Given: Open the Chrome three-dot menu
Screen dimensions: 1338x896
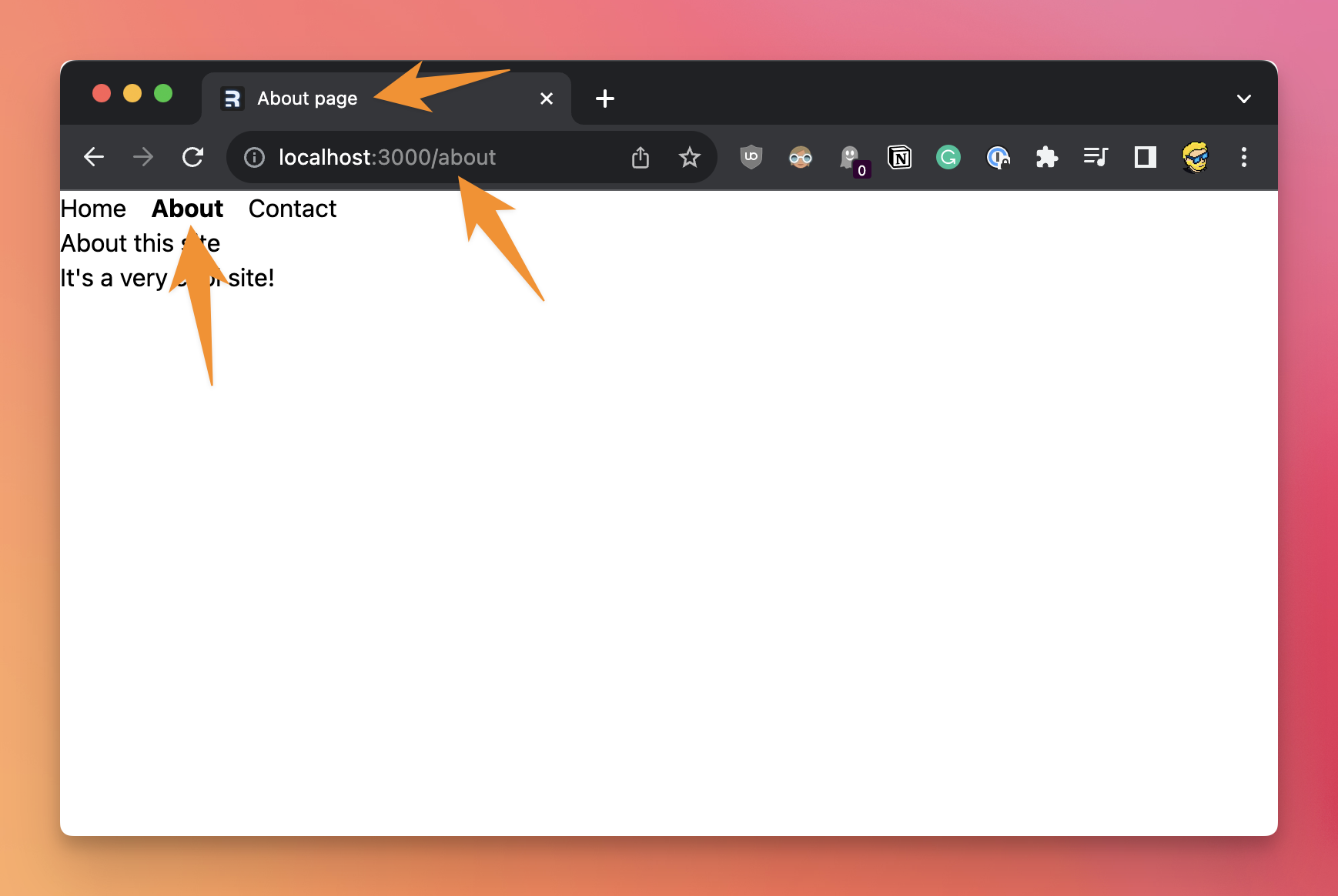Looking at the screenshot, I should tap(1243, 157).
